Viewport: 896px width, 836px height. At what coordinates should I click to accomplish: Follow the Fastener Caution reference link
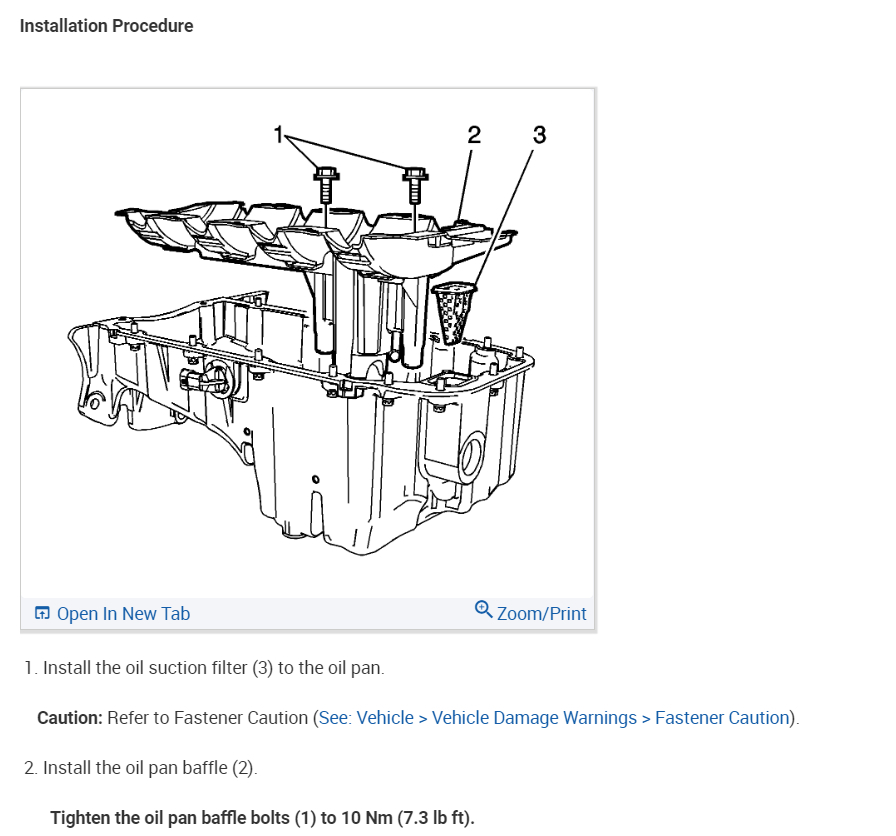[x=554, y=717]
